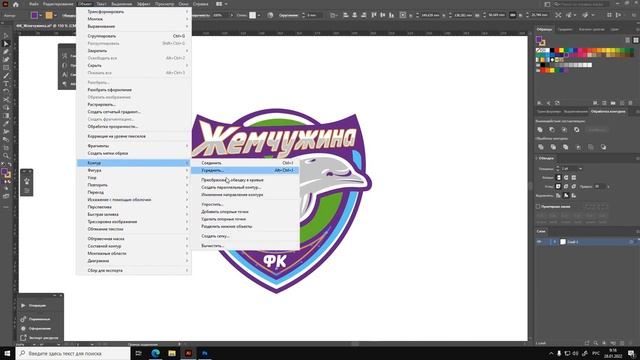
Task: Open Microsoft Edge from the taskbar
Action: pos(156,353)
